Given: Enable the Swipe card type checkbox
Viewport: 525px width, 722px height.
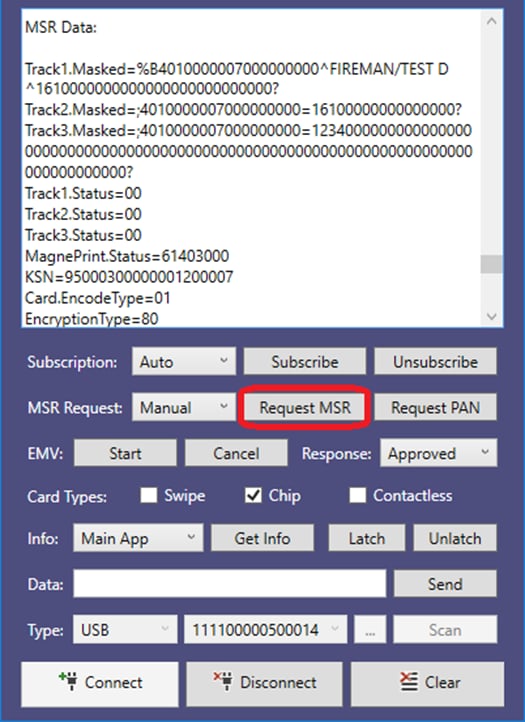Looking at the screenshot, I should pos(148,496).
